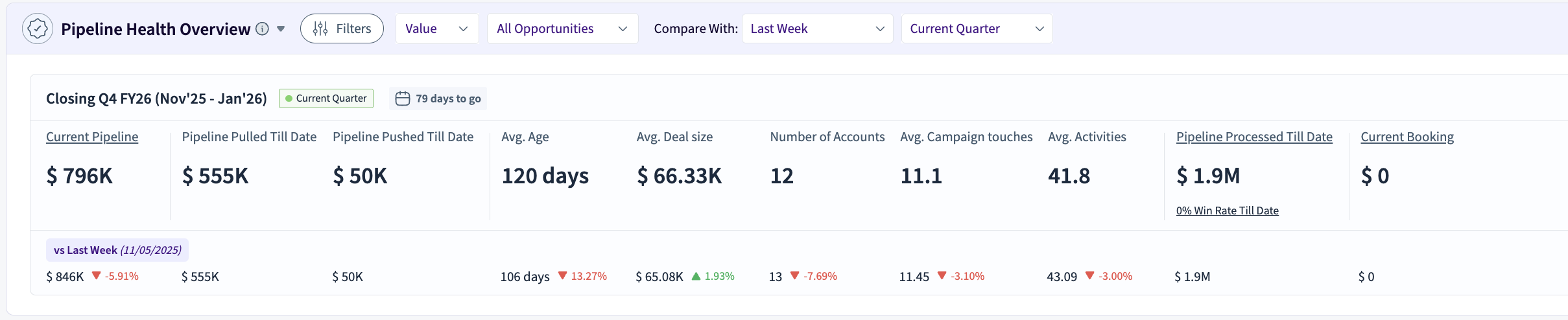Open the Pipeline Processed Till Date link
This screenshot has height=320, width=1568.
coord(1254,137)
